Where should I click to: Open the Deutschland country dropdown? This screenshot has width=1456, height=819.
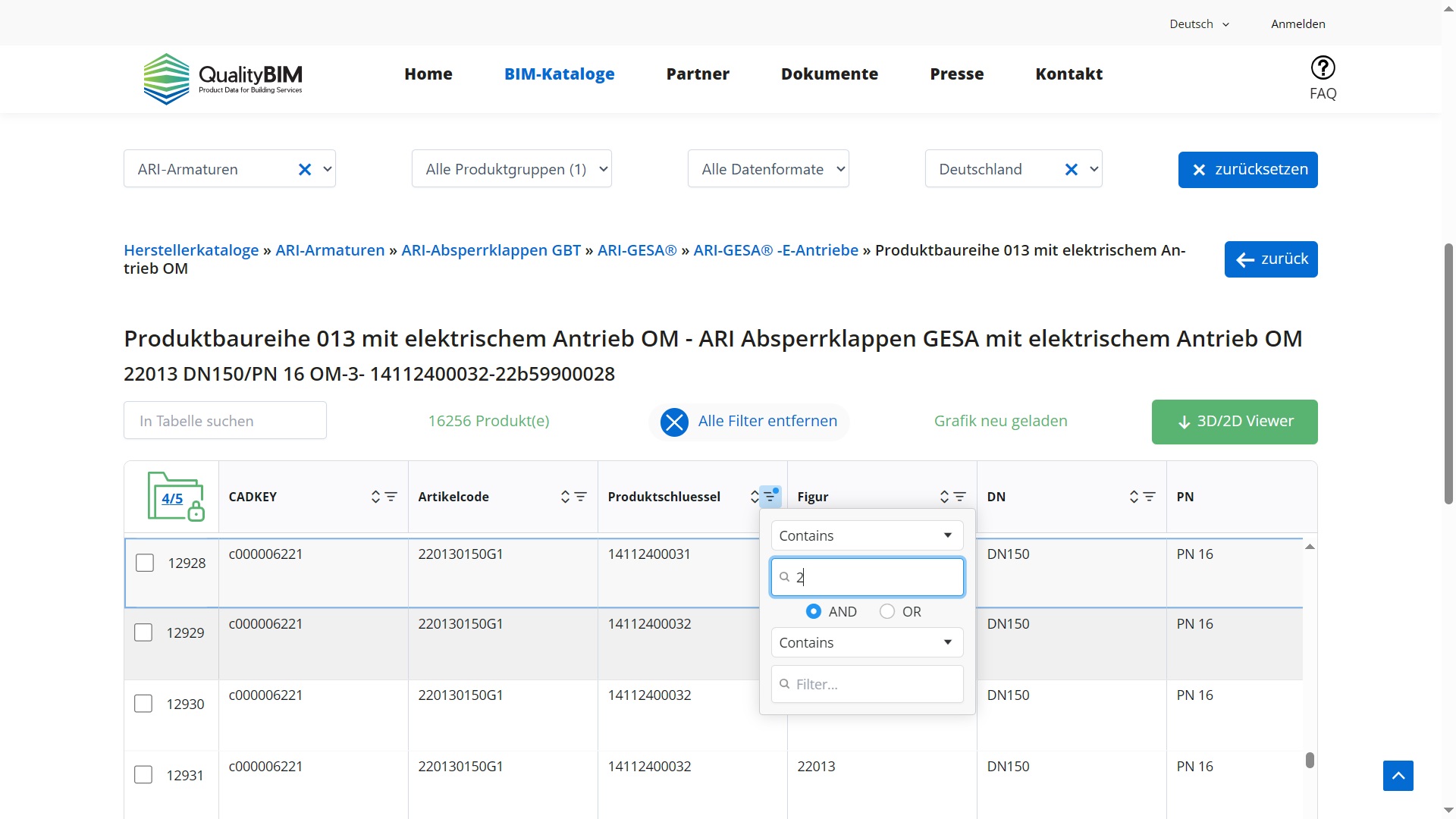click(1014, 169)
